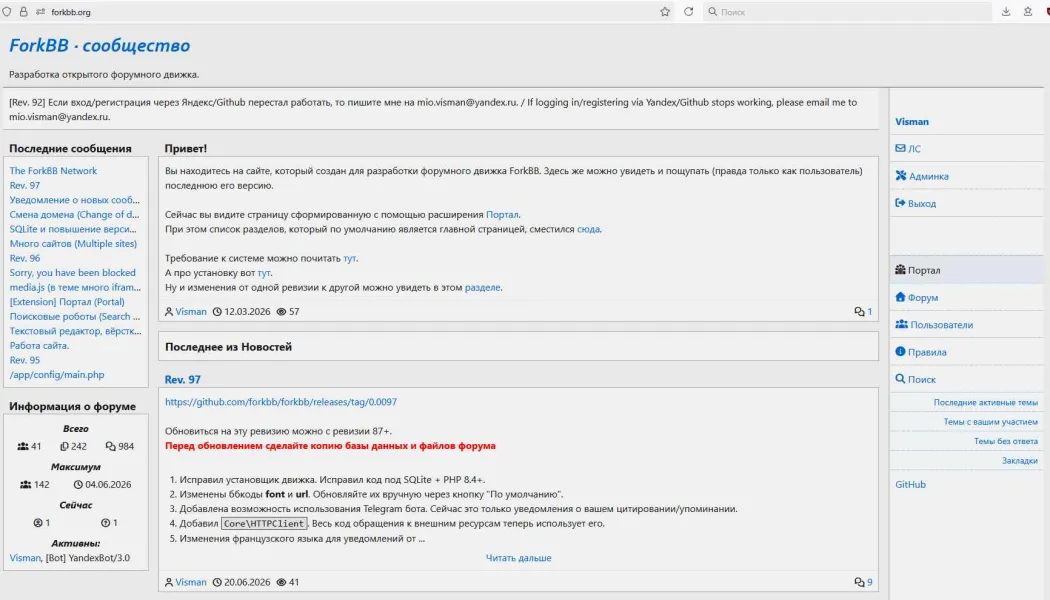Select the Выход menu item
The width and height of the screenshot is (1050, 600).
pos(966,203)
